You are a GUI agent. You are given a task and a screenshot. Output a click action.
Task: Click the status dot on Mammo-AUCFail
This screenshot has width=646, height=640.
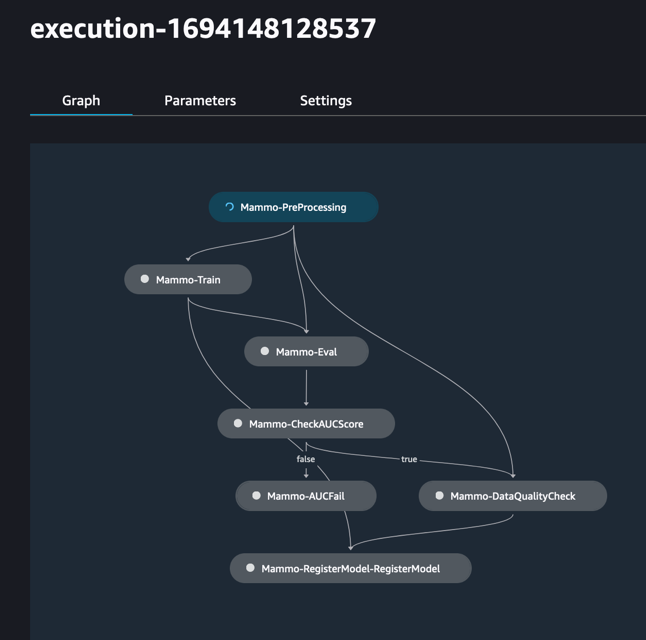point(257,495)
